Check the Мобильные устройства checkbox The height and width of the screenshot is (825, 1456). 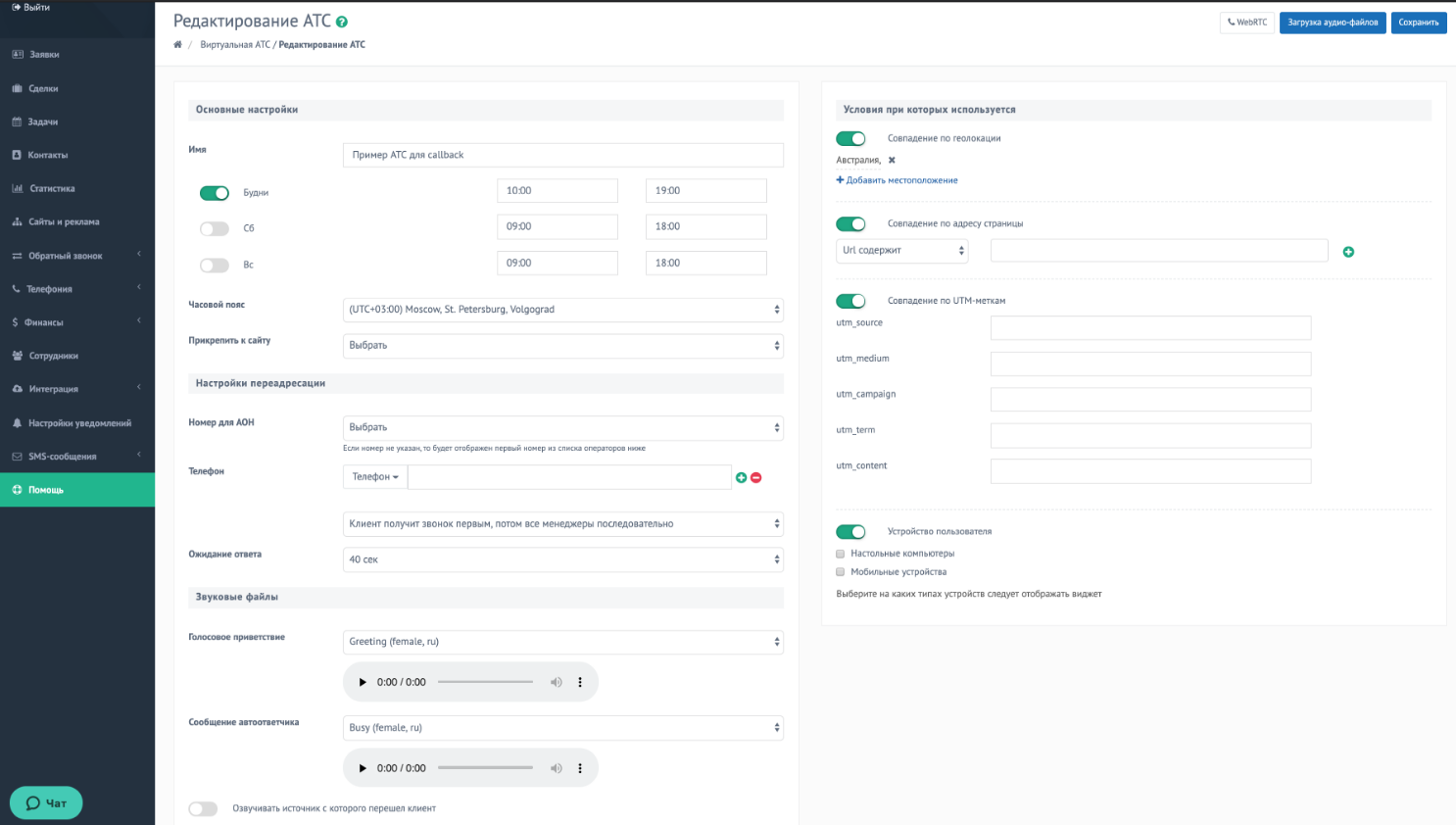coord(841,572)
